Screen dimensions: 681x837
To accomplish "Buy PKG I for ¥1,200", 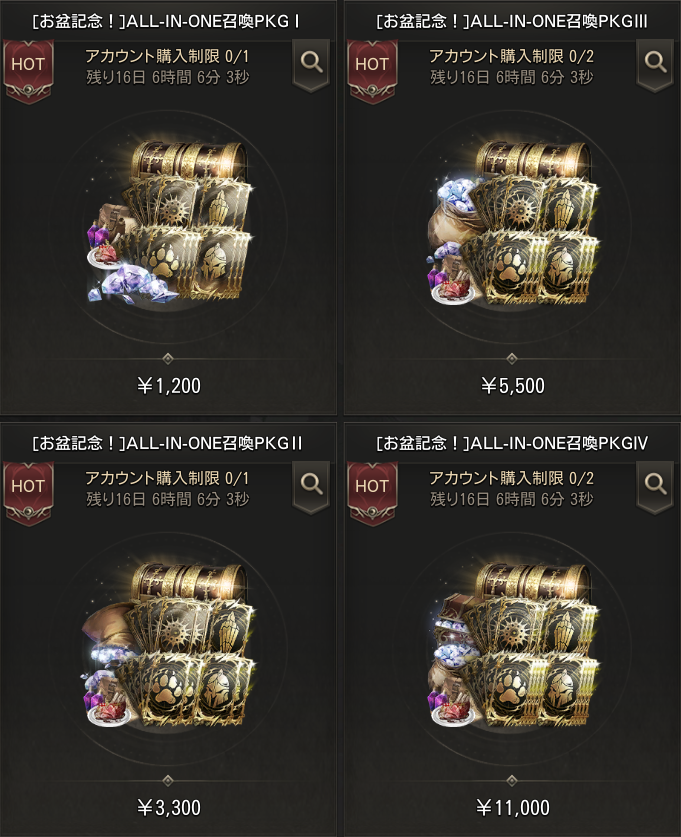I will pos(169,385).
